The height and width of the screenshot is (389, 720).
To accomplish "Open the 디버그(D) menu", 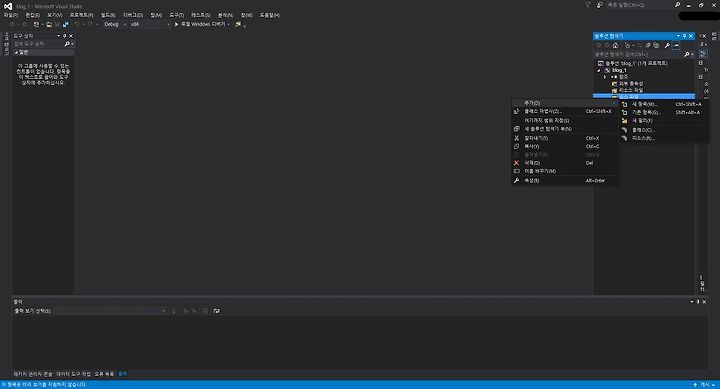I will (133, 15).
